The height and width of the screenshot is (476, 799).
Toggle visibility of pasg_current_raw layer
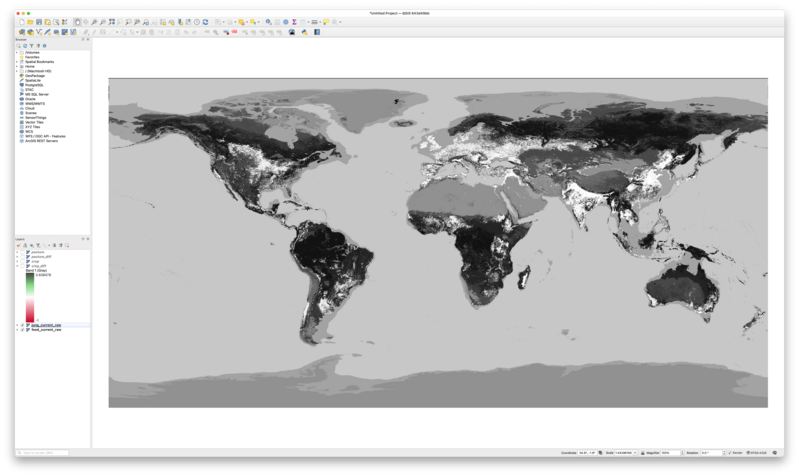tap(22, 325)
